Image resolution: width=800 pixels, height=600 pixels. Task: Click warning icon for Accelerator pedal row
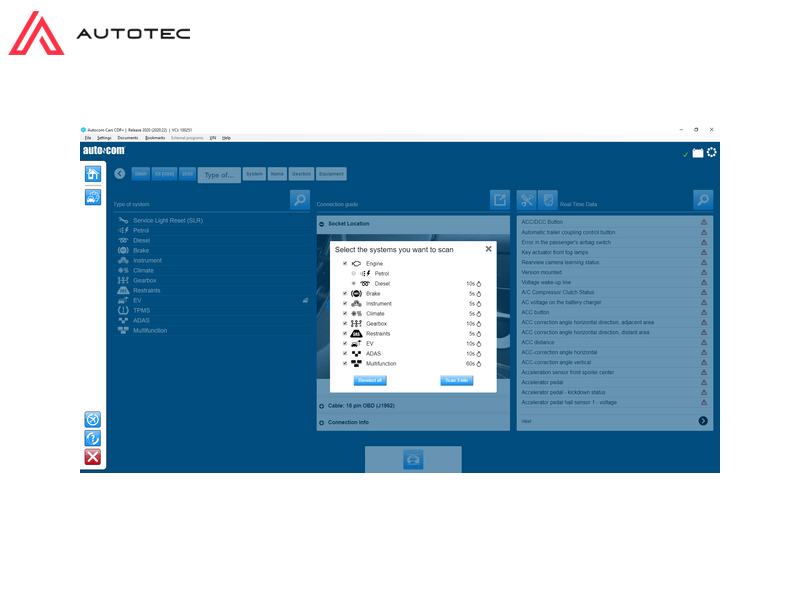(x=704, y=382)
